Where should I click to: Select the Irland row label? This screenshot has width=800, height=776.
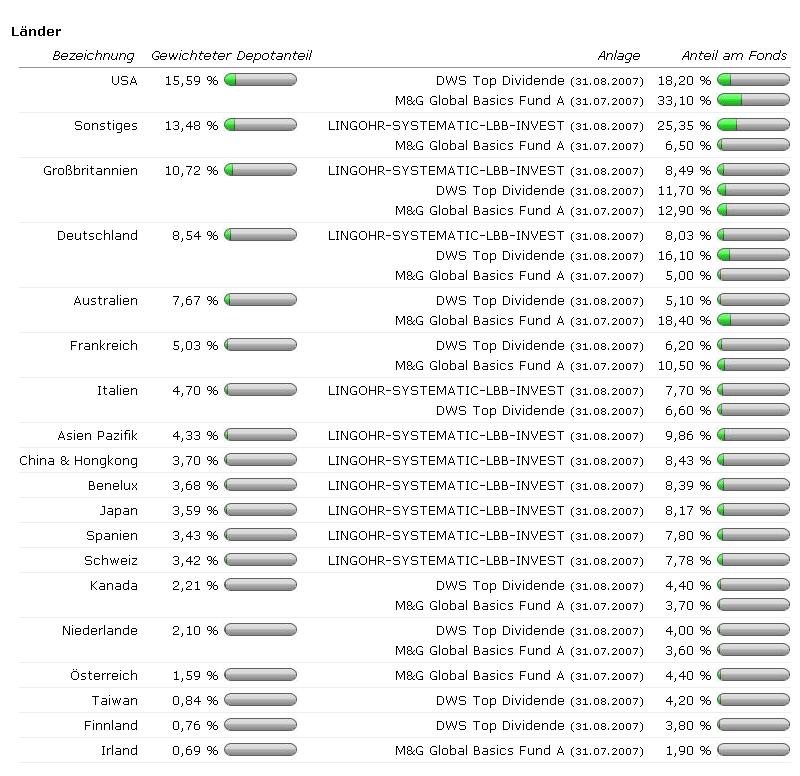(x=119, y=750)
